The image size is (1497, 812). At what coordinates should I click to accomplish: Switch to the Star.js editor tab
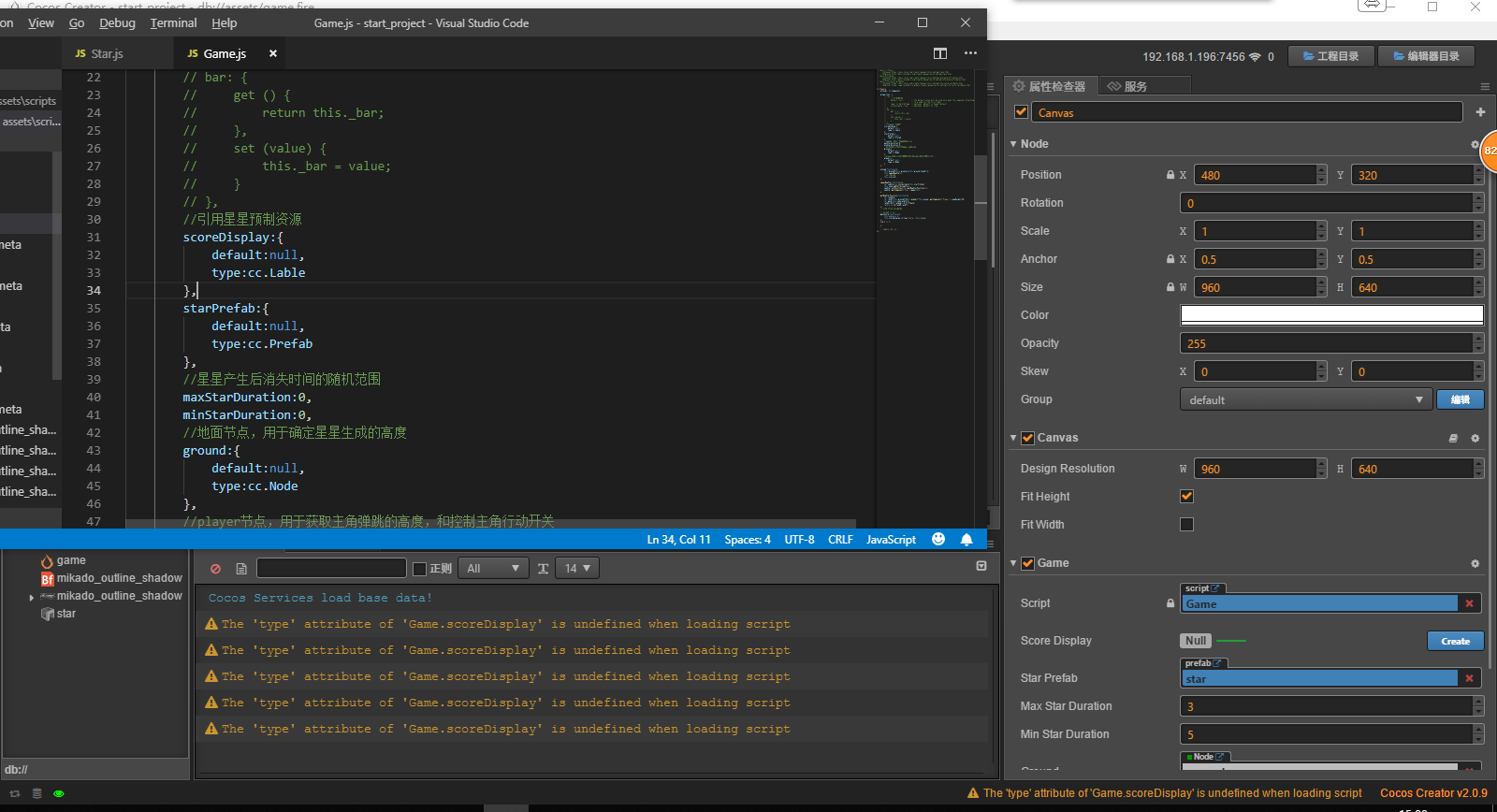pos(107,54)
